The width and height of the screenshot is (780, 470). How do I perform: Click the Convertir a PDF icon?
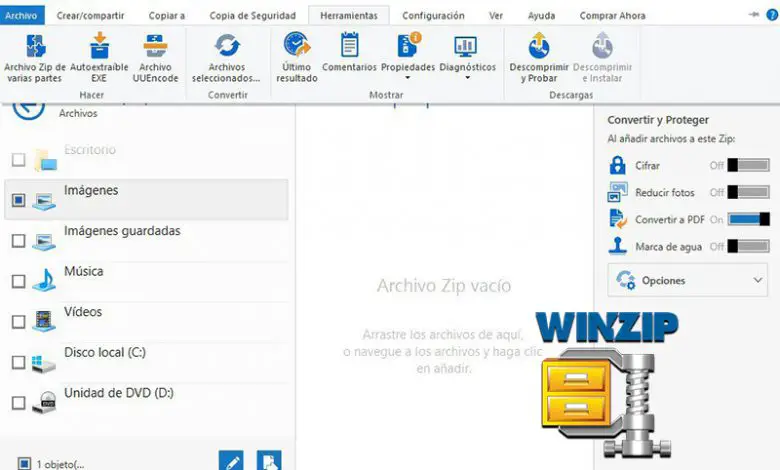618,219
